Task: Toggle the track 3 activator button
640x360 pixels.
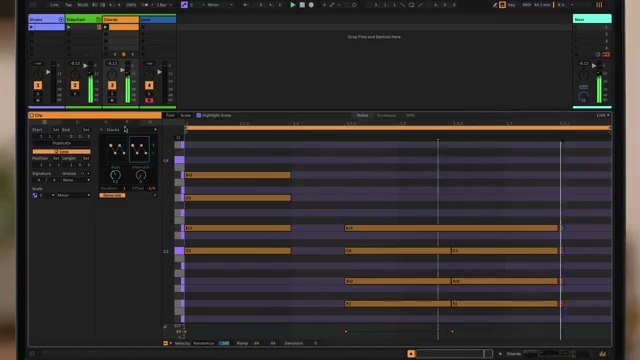Action: tap(112, 85)
